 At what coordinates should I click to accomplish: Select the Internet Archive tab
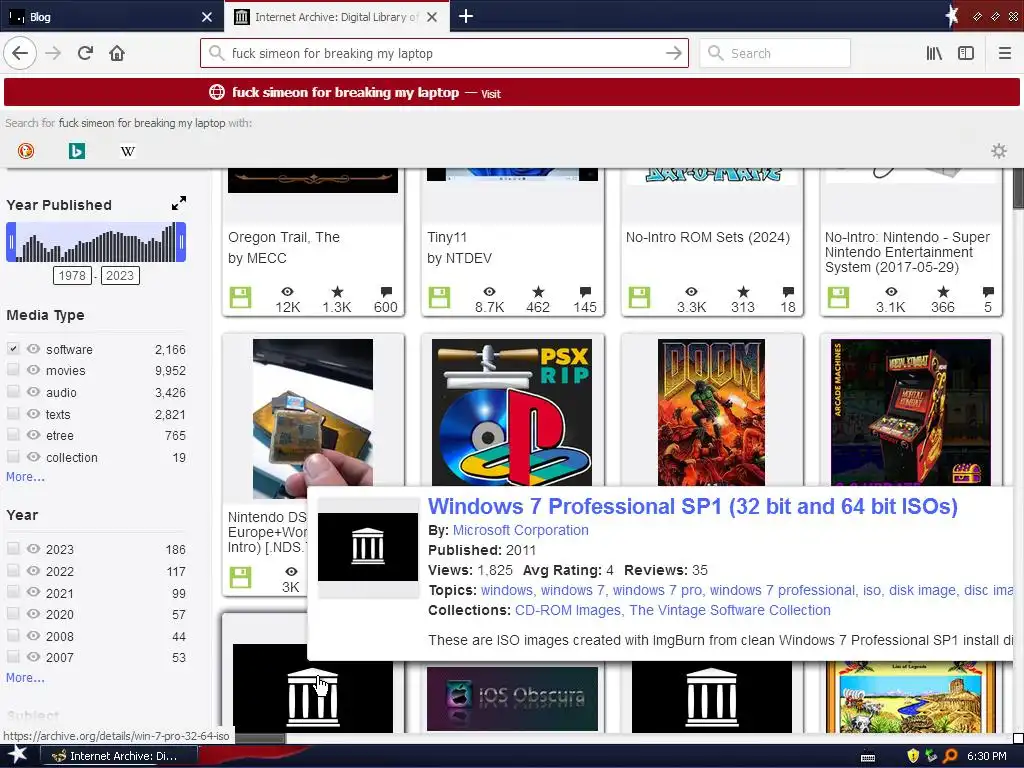coord(336,17)
